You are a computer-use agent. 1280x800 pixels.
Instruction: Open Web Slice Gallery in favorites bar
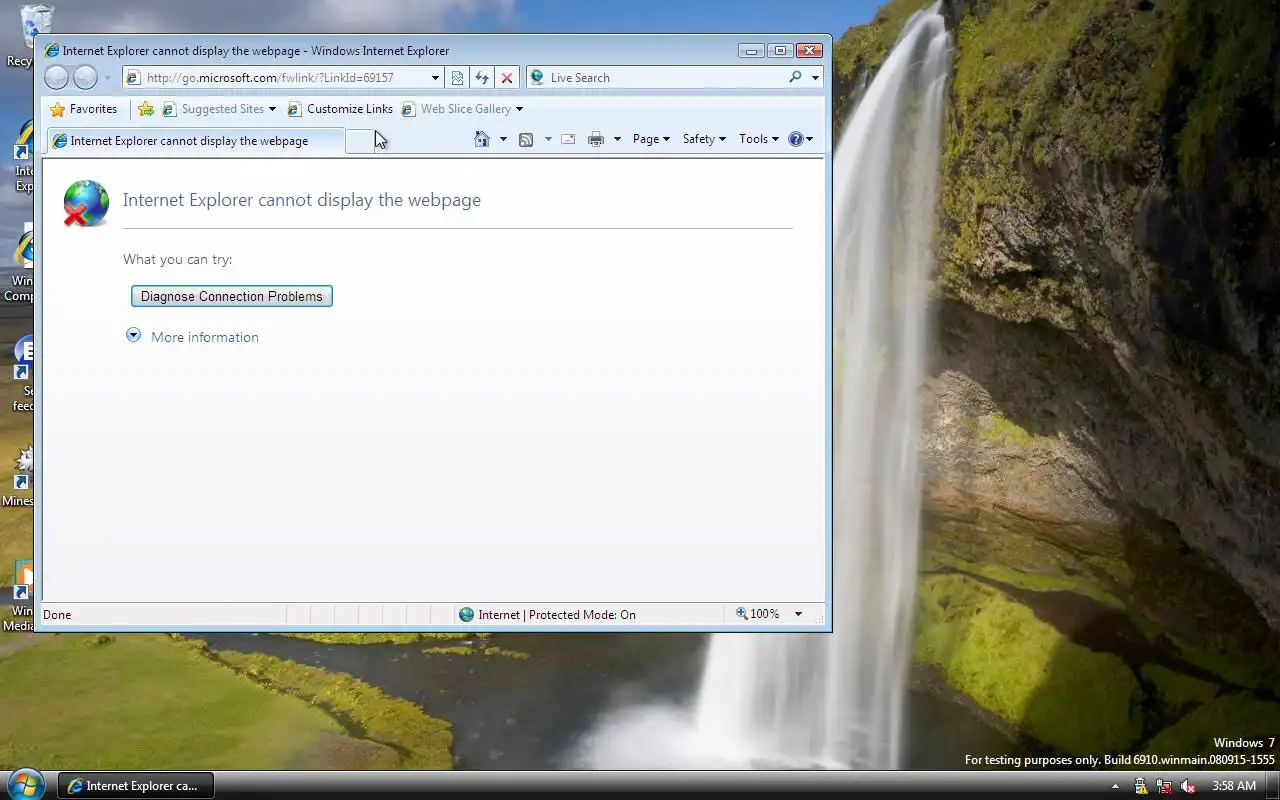point(462,109)
